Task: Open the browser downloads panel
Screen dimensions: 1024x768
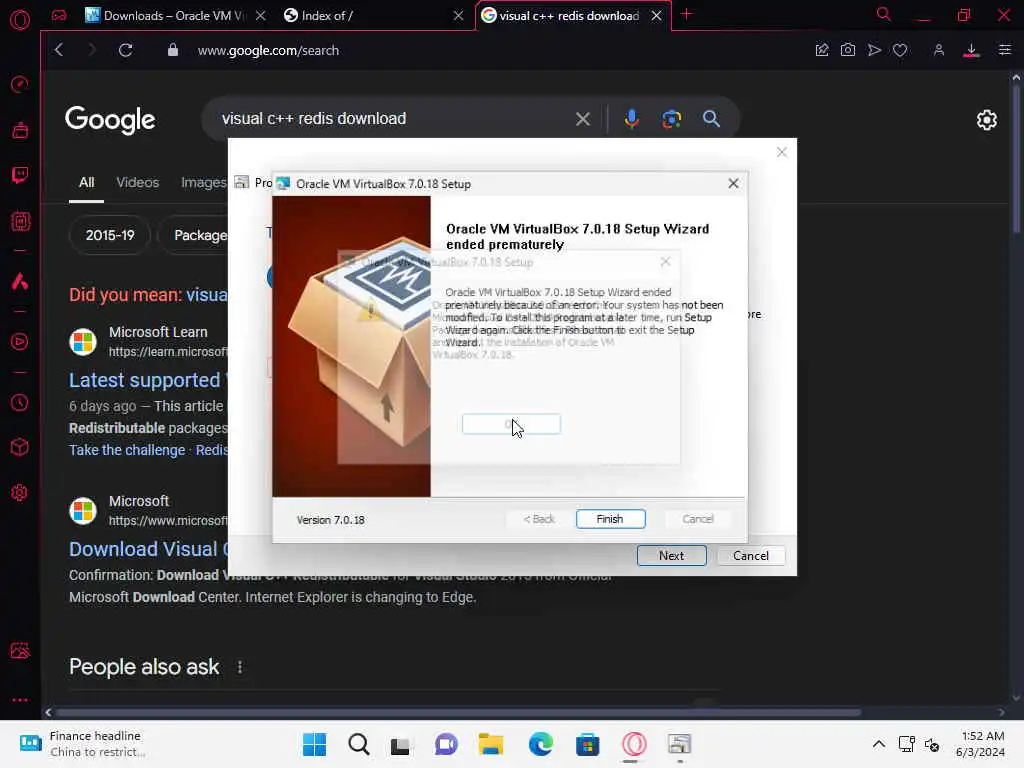Action: tap(971, 50)
